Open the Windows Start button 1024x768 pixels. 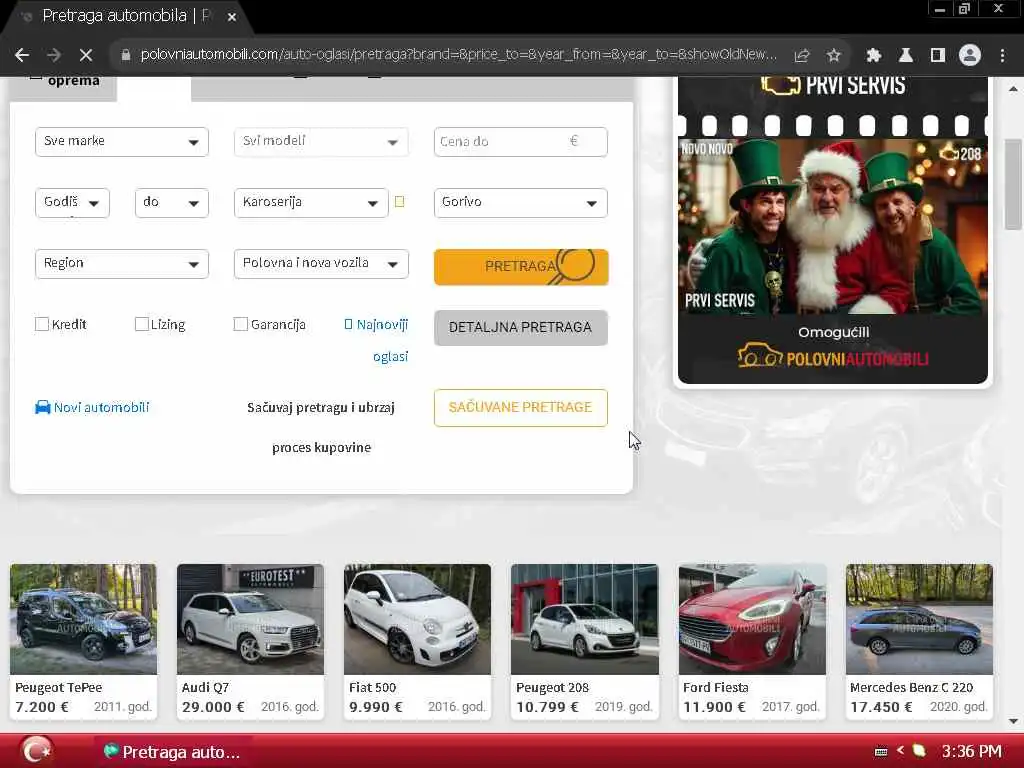[x=37, y=750]
